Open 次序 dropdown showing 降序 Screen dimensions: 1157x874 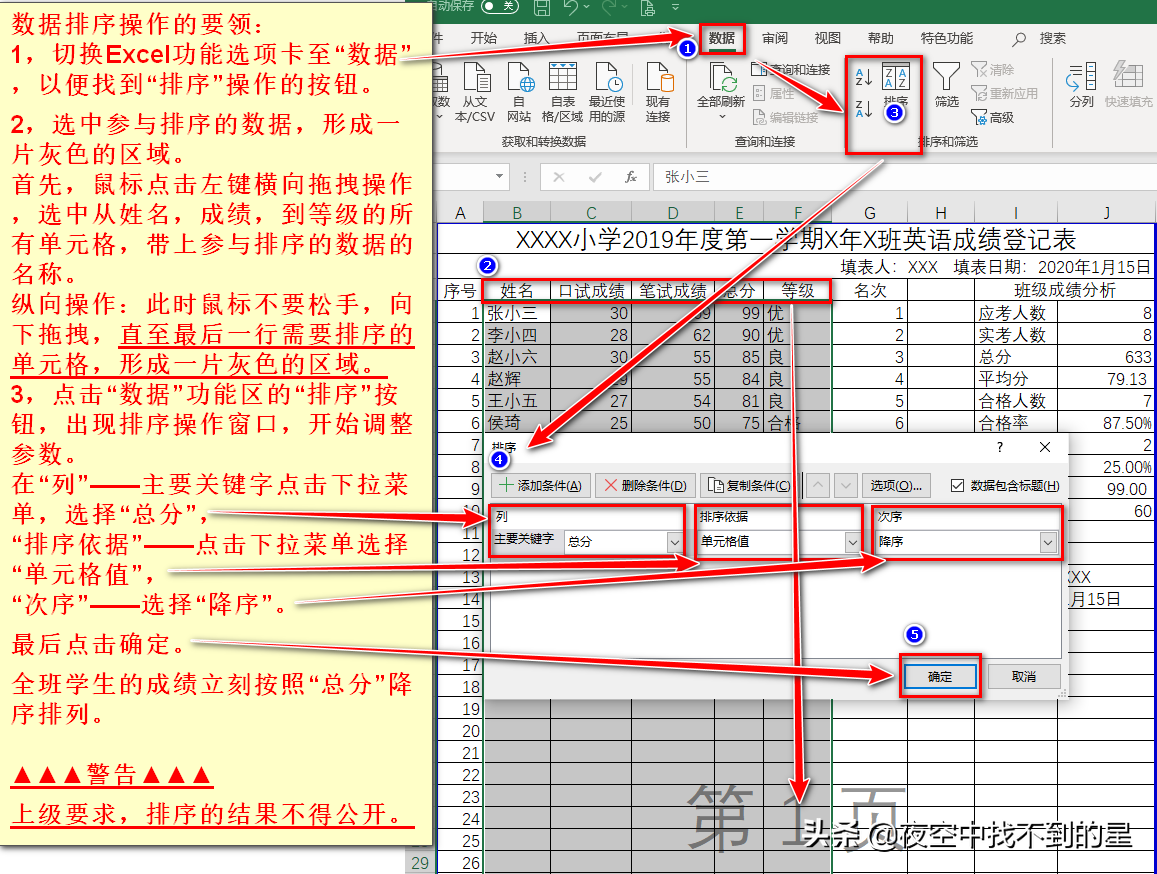[967, 541]
